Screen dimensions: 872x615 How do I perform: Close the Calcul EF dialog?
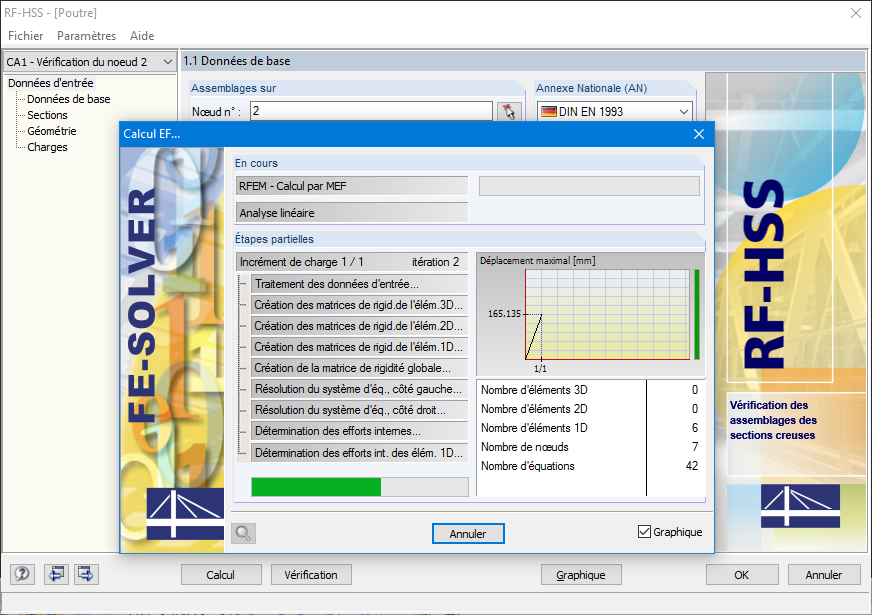click(699, 134)
